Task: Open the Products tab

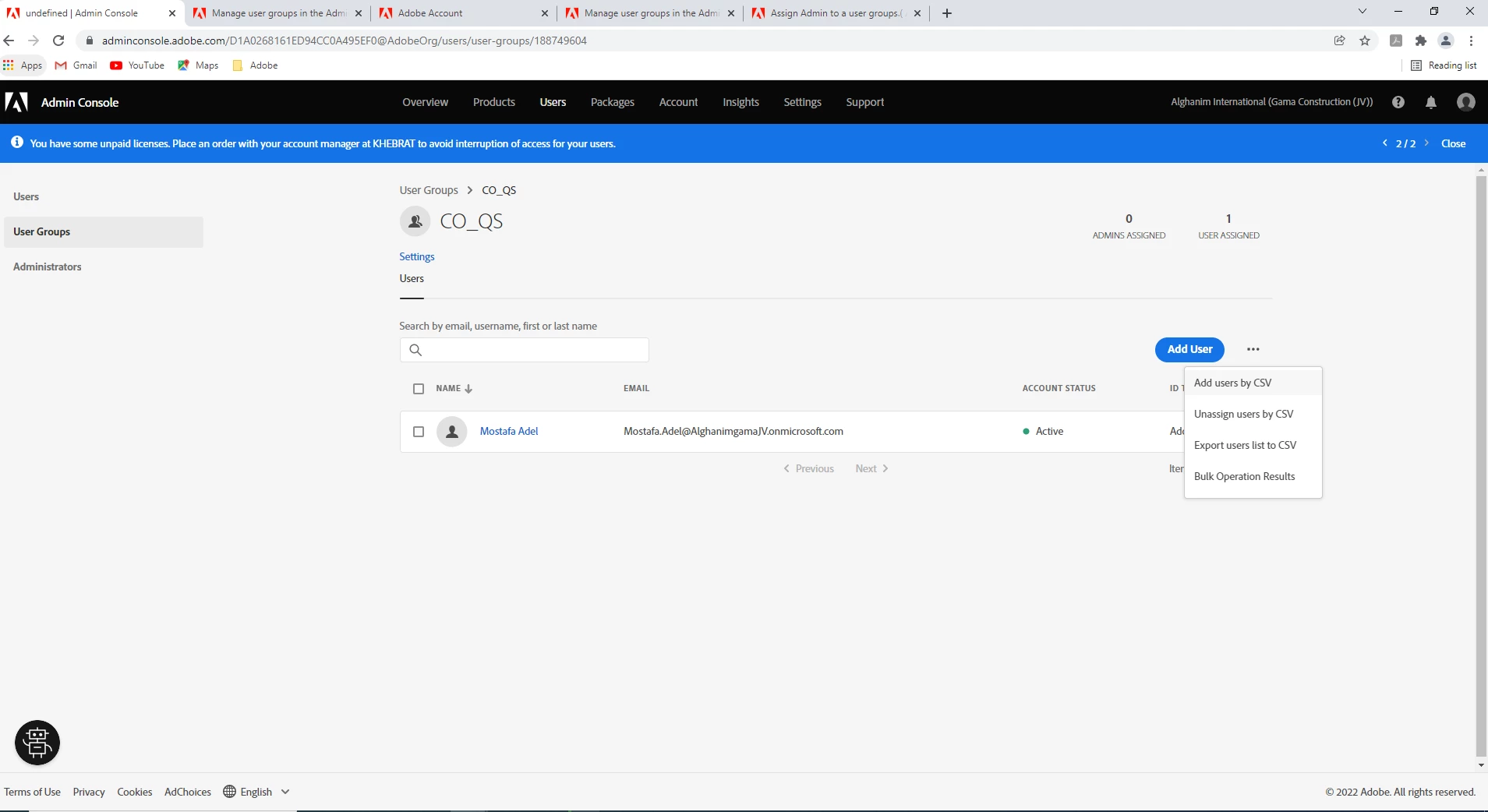Action: coord(494,102)
